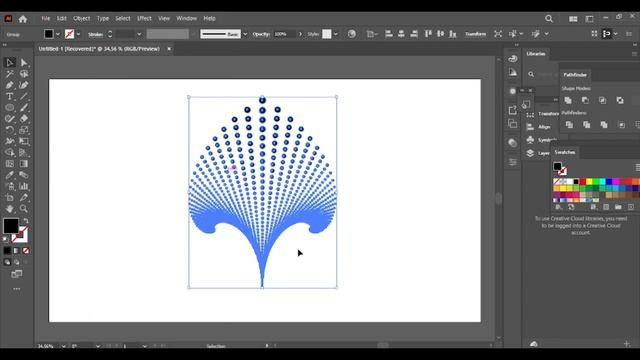Select the Magic Wand tool
640x360 pixels.
pyautogui.click(x=10, y=74)
